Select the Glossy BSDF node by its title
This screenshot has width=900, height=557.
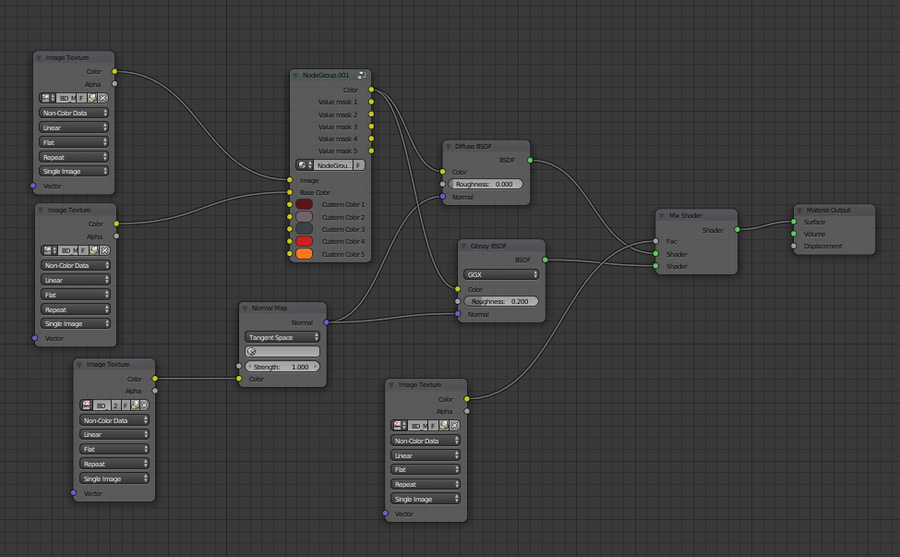point(488,246)
